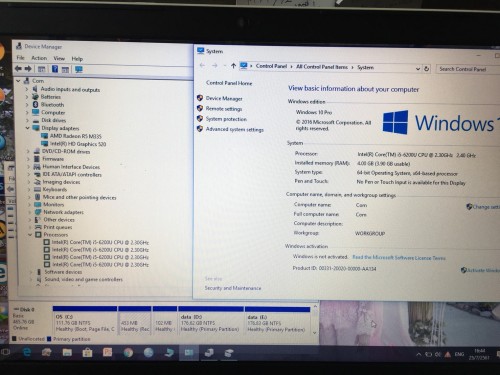Click the Device Manager back arrow icon
This screenshot has width=500, height=375.
pyautogui.click(x=18, y=69)
